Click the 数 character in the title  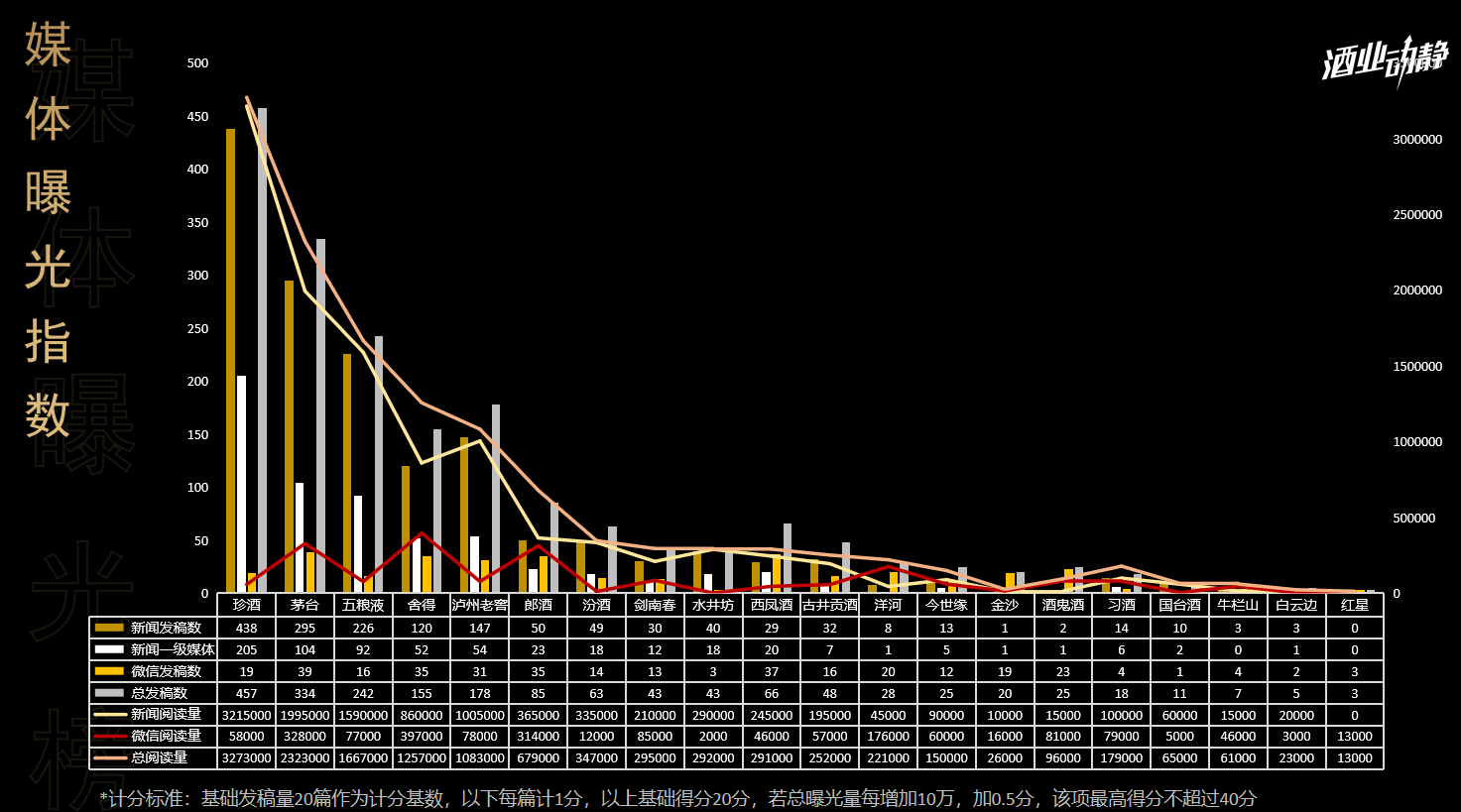[x=48, y=414]
